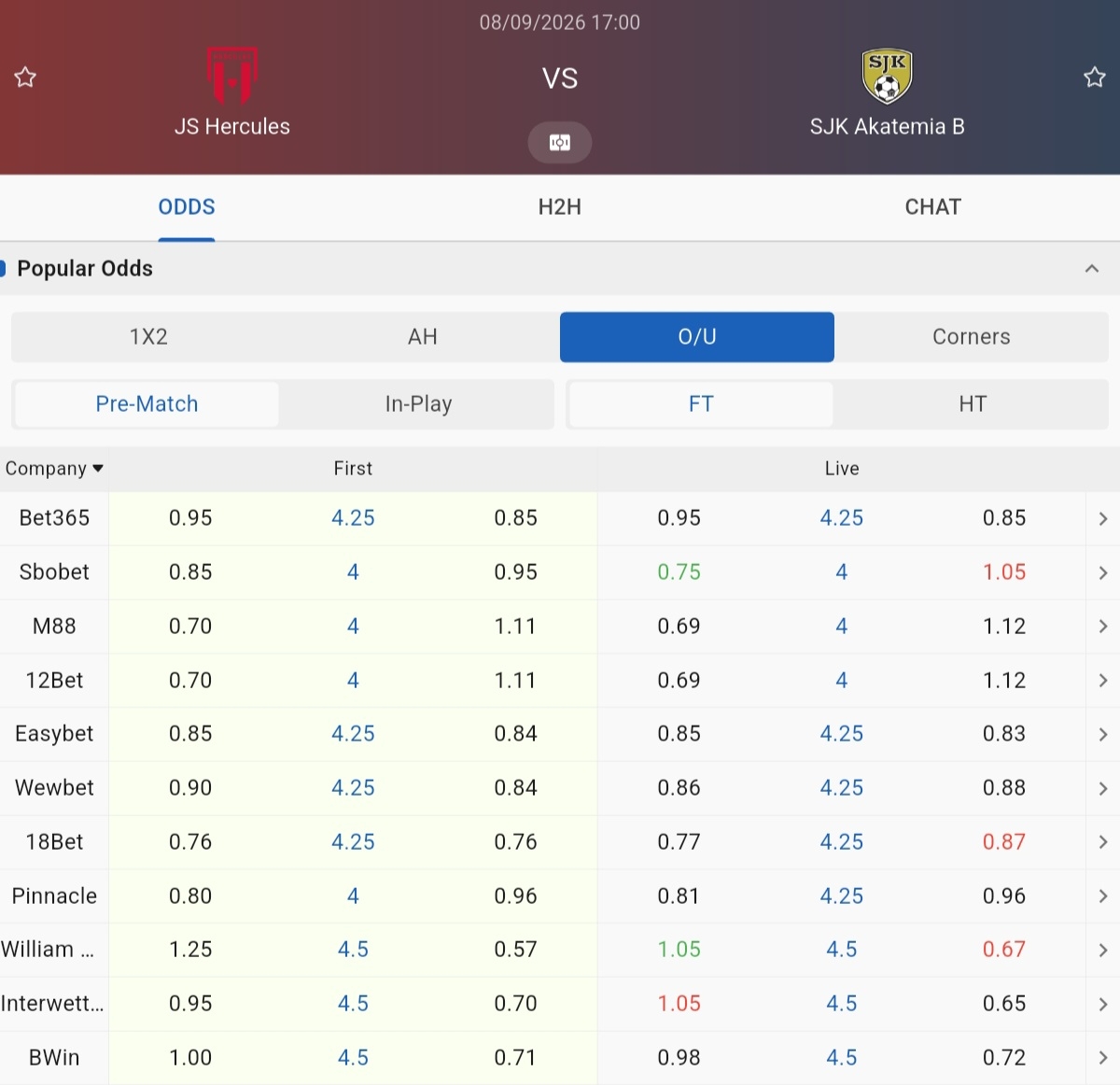Viewport: 1120px width, 1085px height.
Task: Select the Corners odds type
Action: point(972,337)
